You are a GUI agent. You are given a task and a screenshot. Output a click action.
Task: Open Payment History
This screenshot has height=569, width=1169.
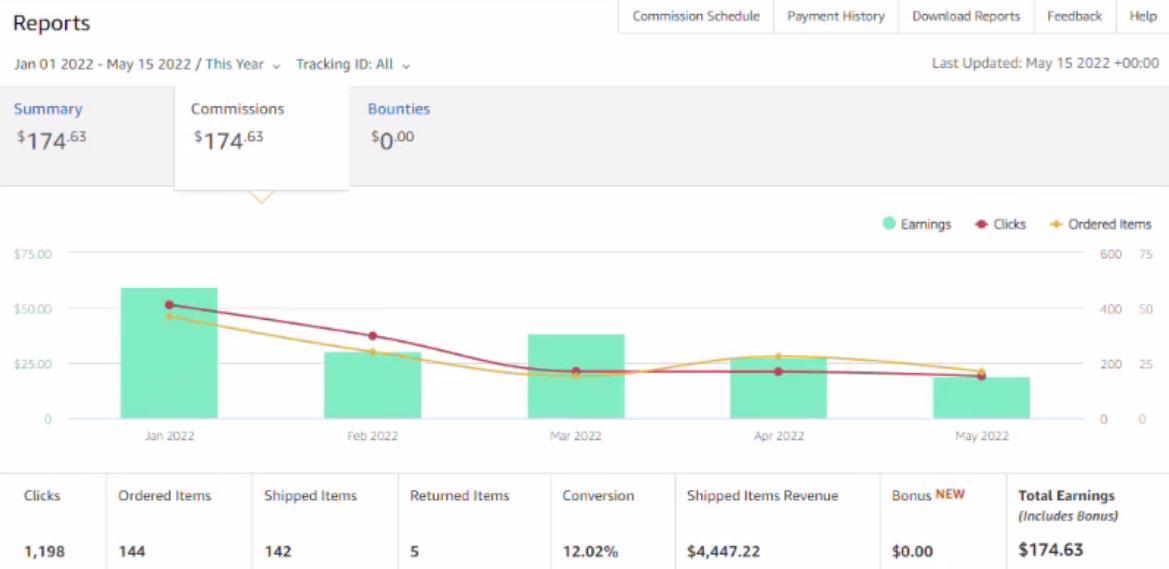click(836, 16)
